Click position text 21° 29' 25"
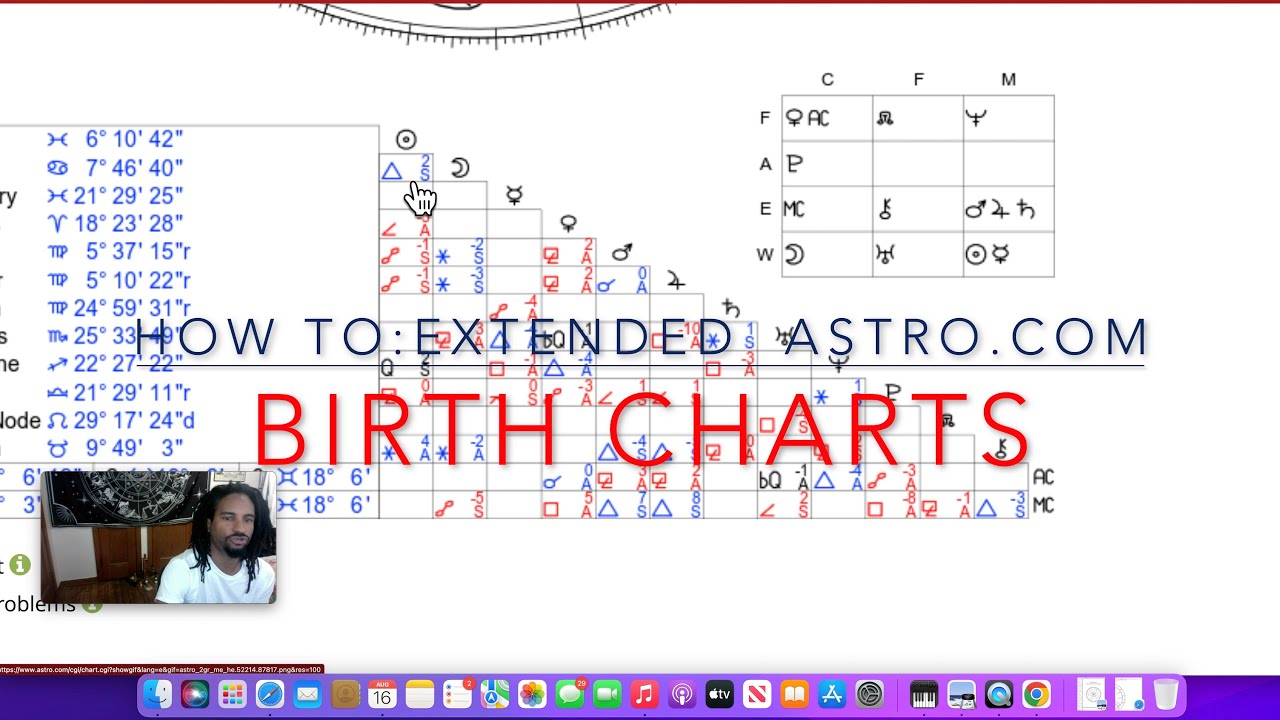The width and height of the screenshot is (1280, 720). [x=127, y=195]
